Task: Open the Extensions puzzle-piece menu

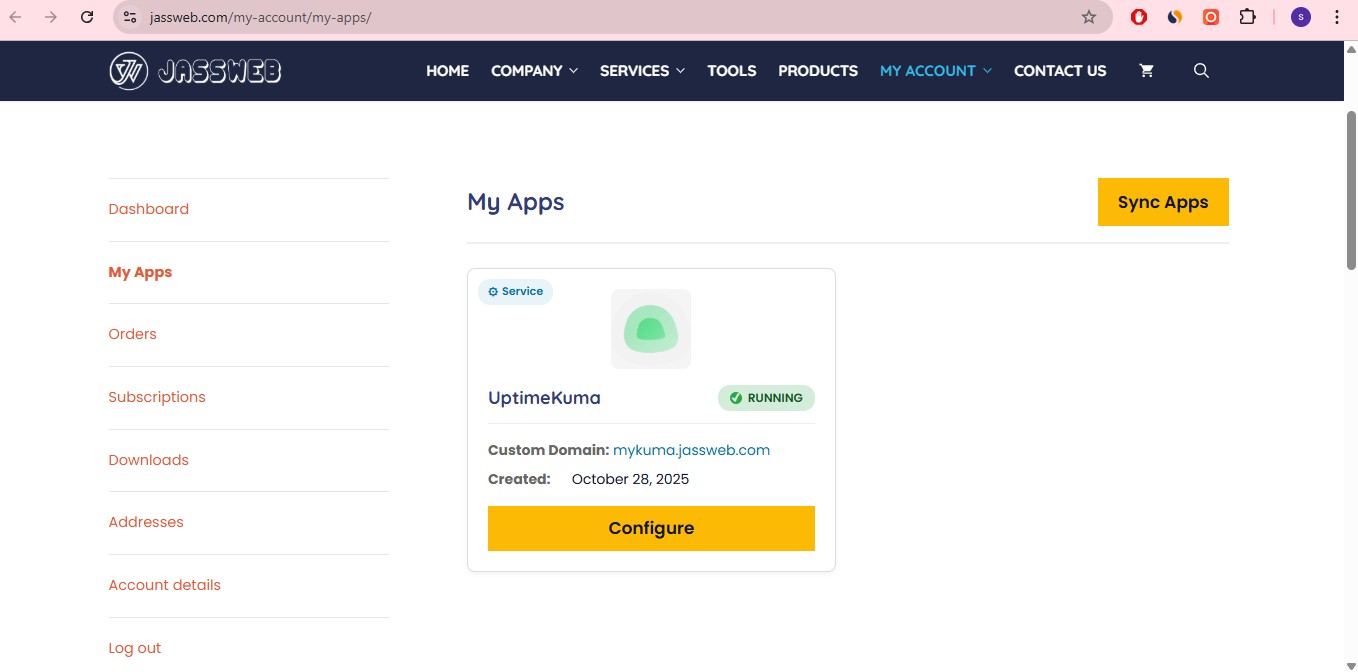Action: pyautogui.click(x=1247, y=17)
